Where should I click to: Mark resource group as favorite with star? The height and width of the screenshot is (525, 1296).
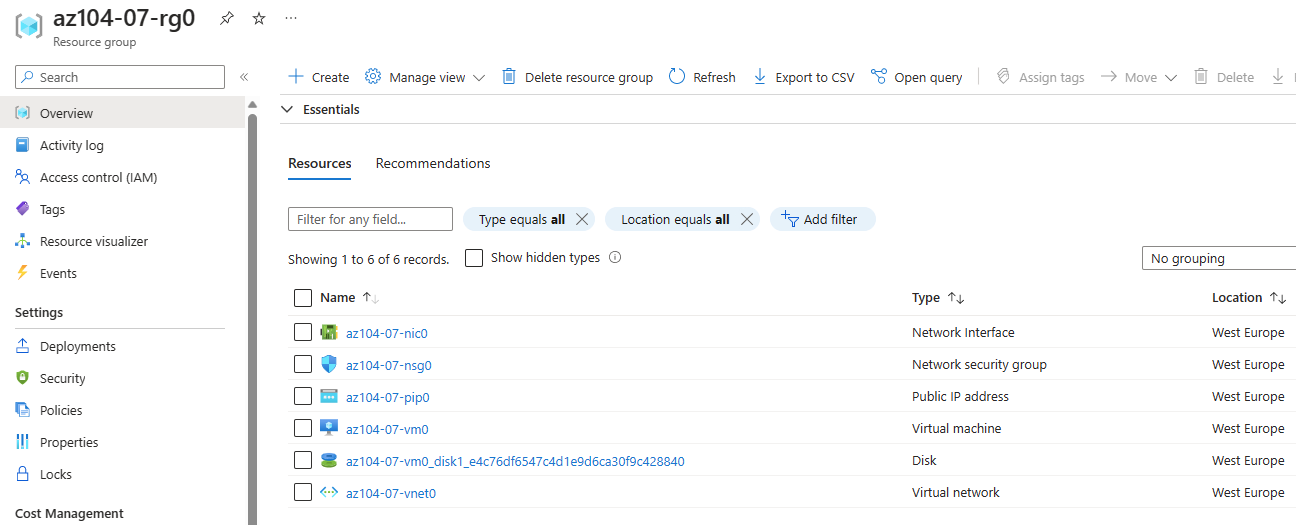[x=259, y=18]
